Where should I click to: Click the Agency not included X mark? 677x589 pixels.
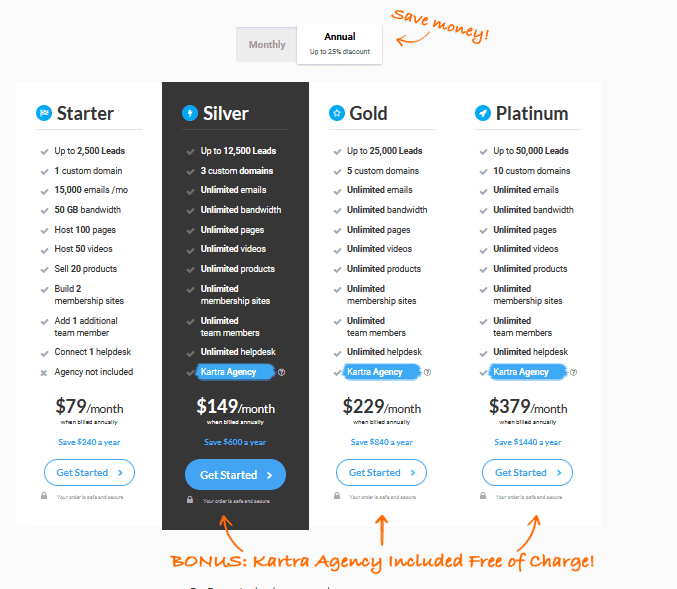click(x=44, y=372)
